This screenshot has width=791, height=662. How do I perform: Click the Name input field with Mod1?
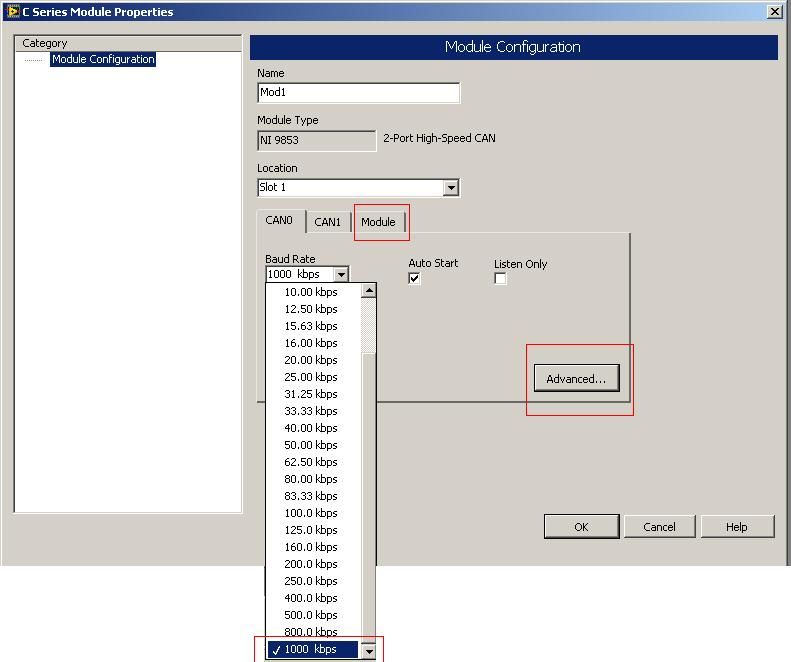tap(358, 92)
